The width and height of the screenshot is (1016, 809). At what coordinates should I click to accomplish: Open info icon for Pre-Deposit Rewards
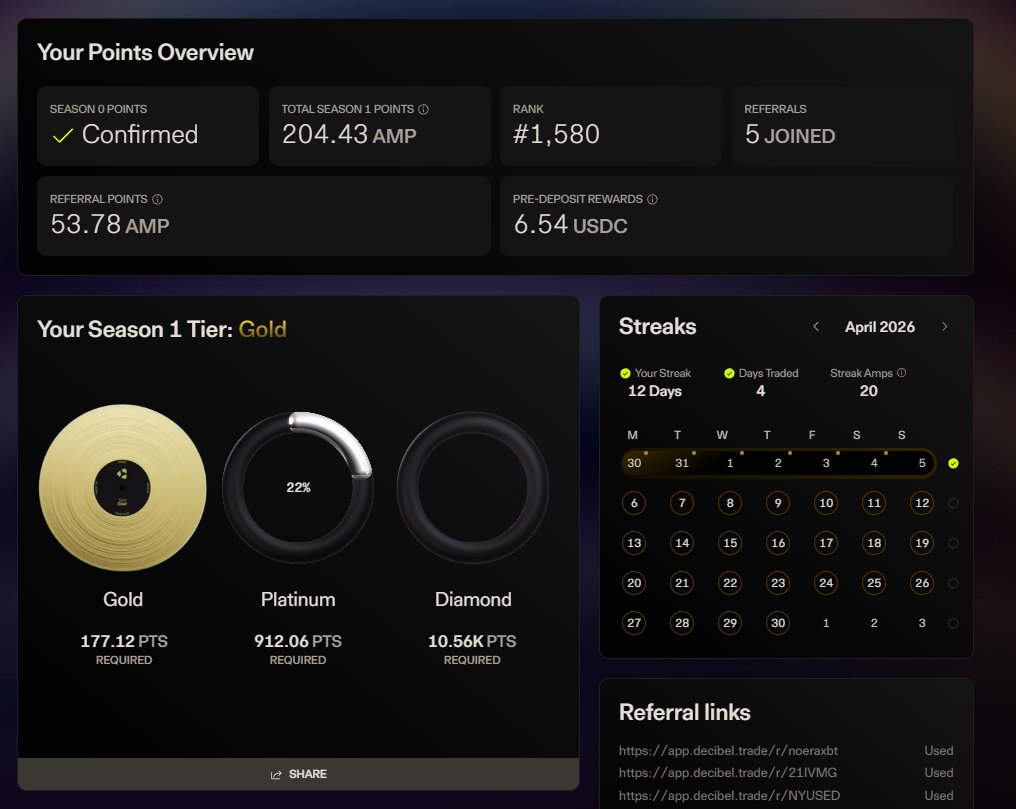(x=652, y=199)
